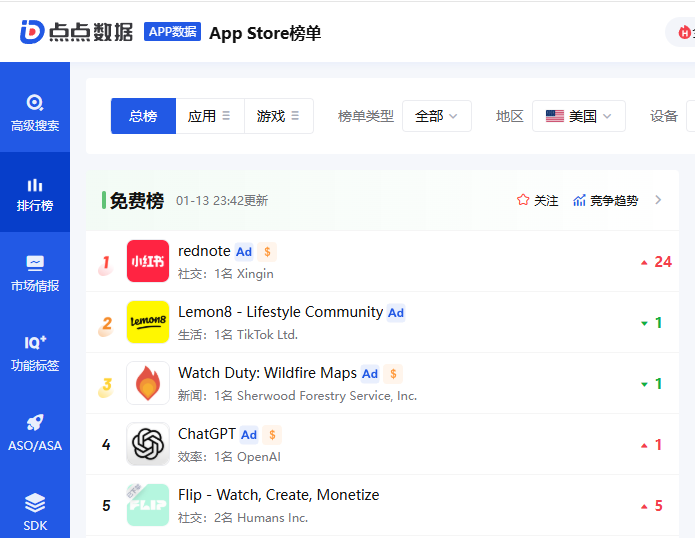Click the APP数据 badge in header

[x=173, y=32]
